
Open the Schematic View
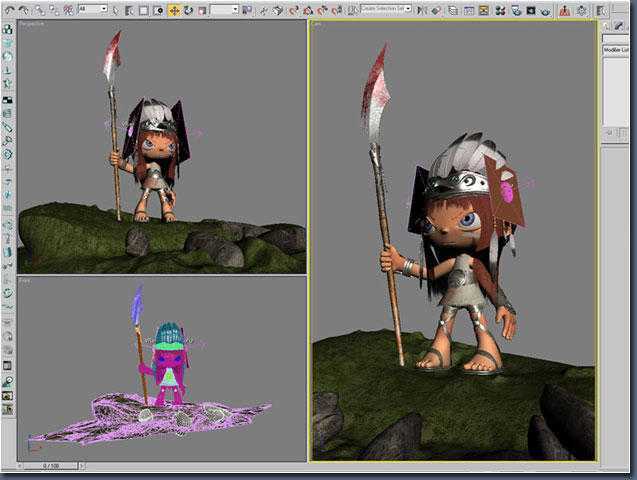[483, 11]
